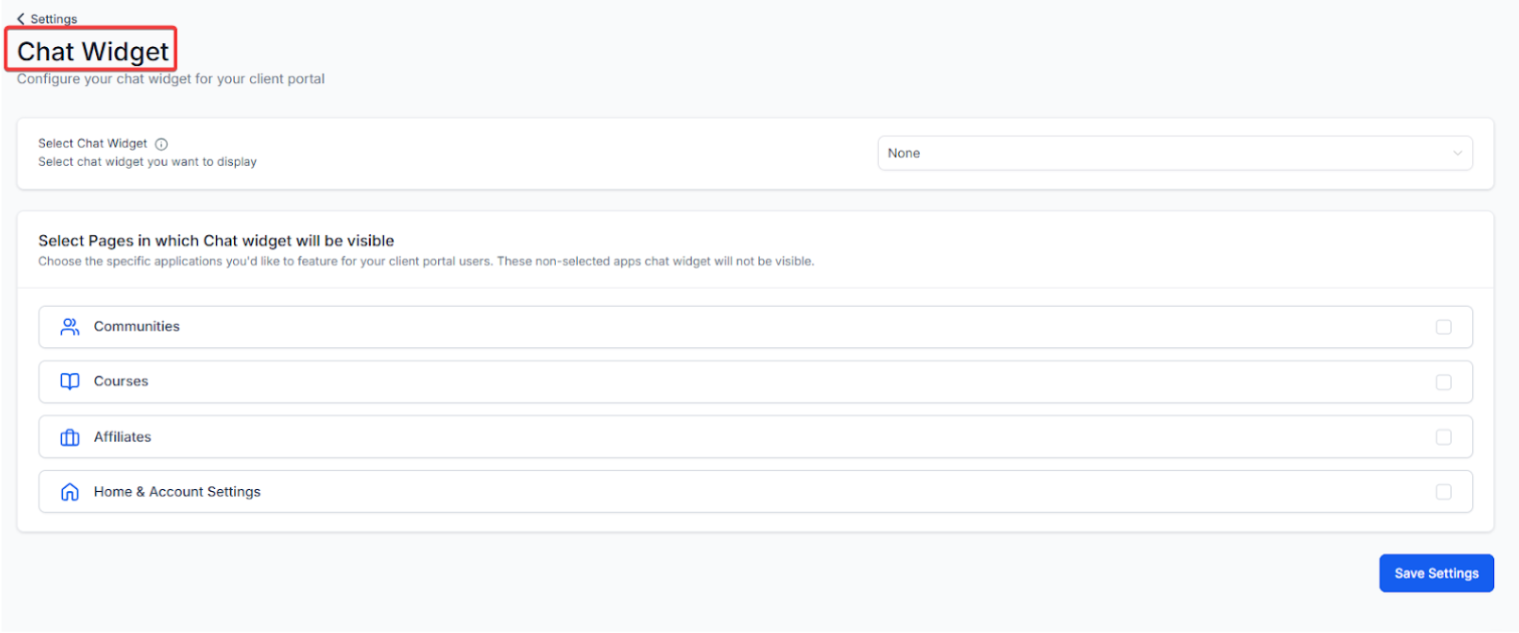Click the Chat Widget page heading
Screen dimensions: 1519x633
coord(93,51)
